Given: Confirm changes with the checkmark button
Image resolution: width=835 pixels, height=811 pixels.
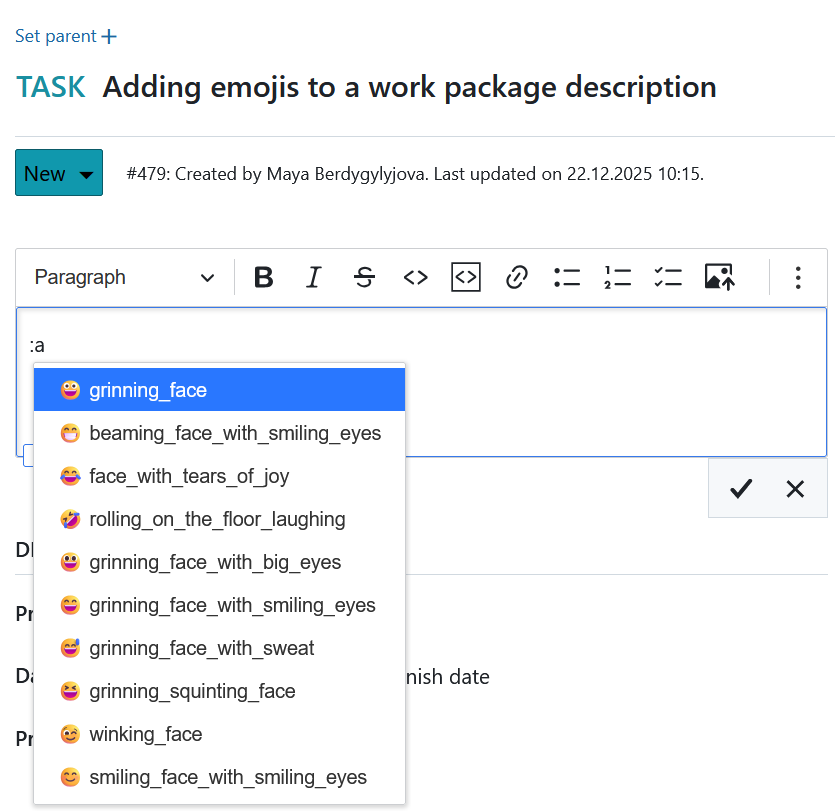Looking at the screenshot, I should [740, 489].
